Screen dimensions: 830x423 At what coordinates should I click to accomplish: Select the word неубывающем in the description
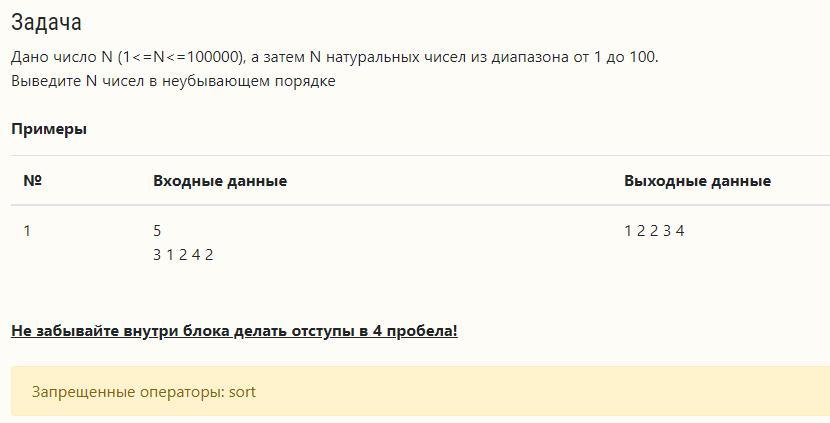[216, 82]
